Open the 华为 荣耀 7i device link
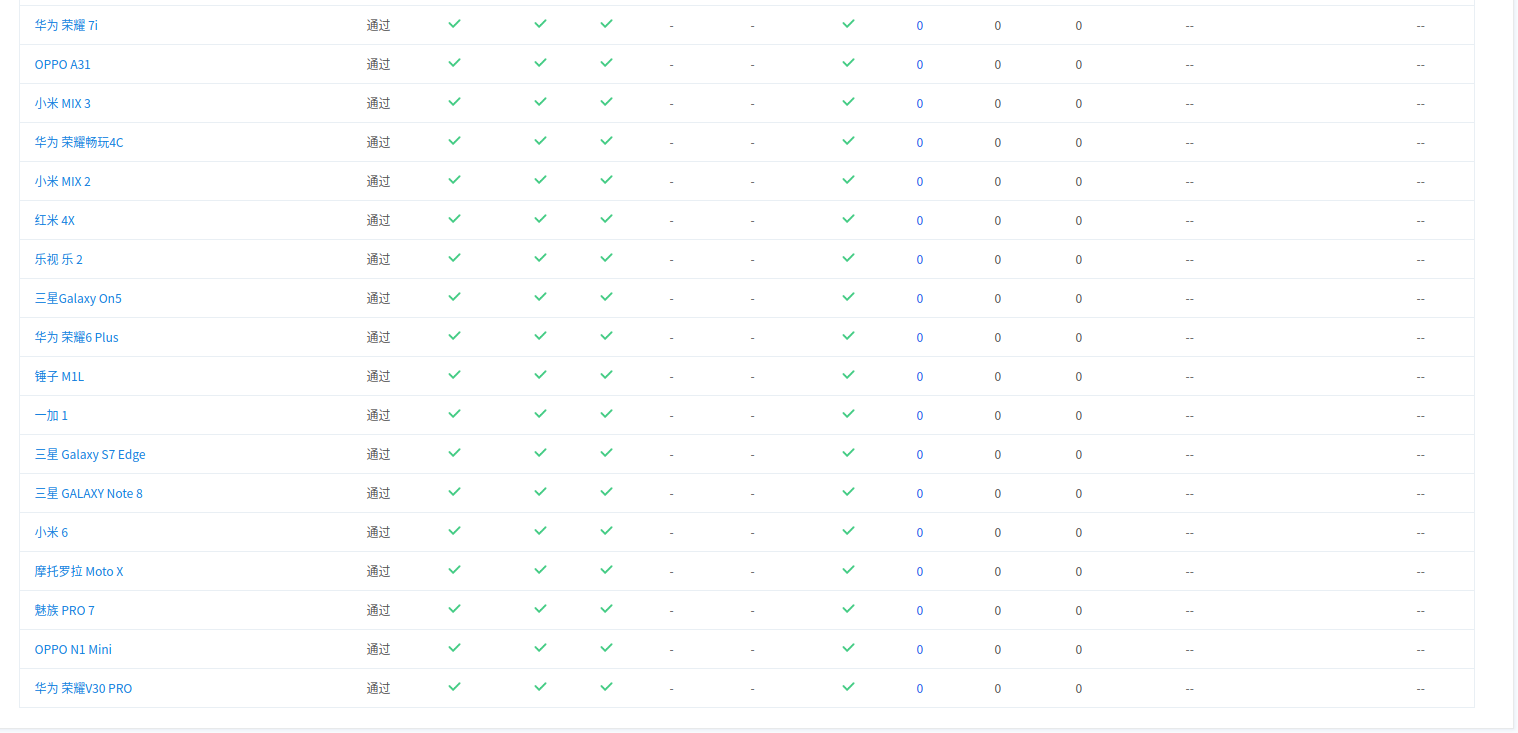Viewport: 1518px width, 733px height. [66, 25]
